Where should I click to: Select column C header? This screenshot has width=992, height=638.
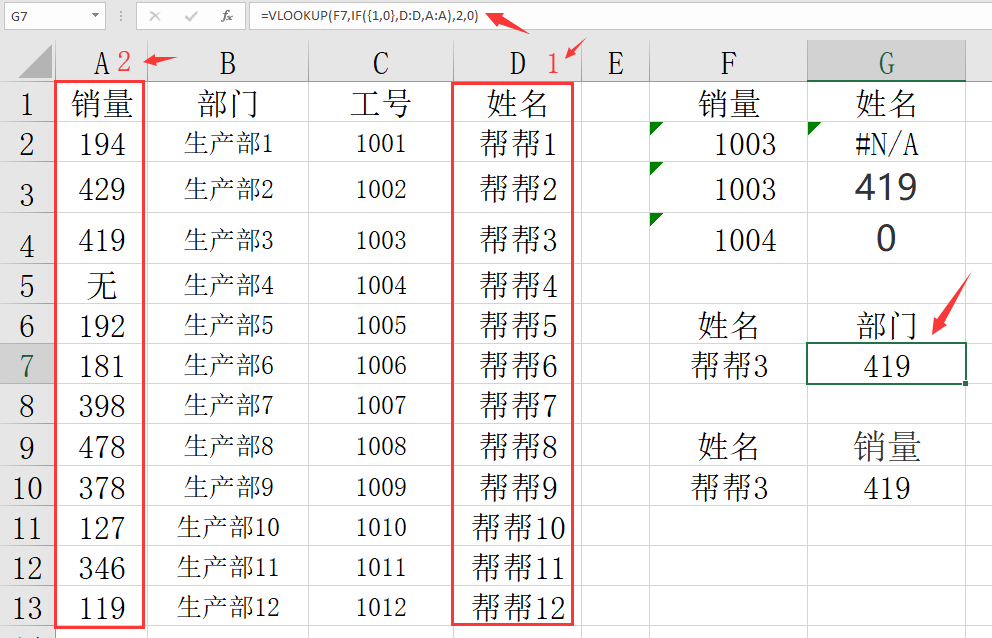(381, 62)
